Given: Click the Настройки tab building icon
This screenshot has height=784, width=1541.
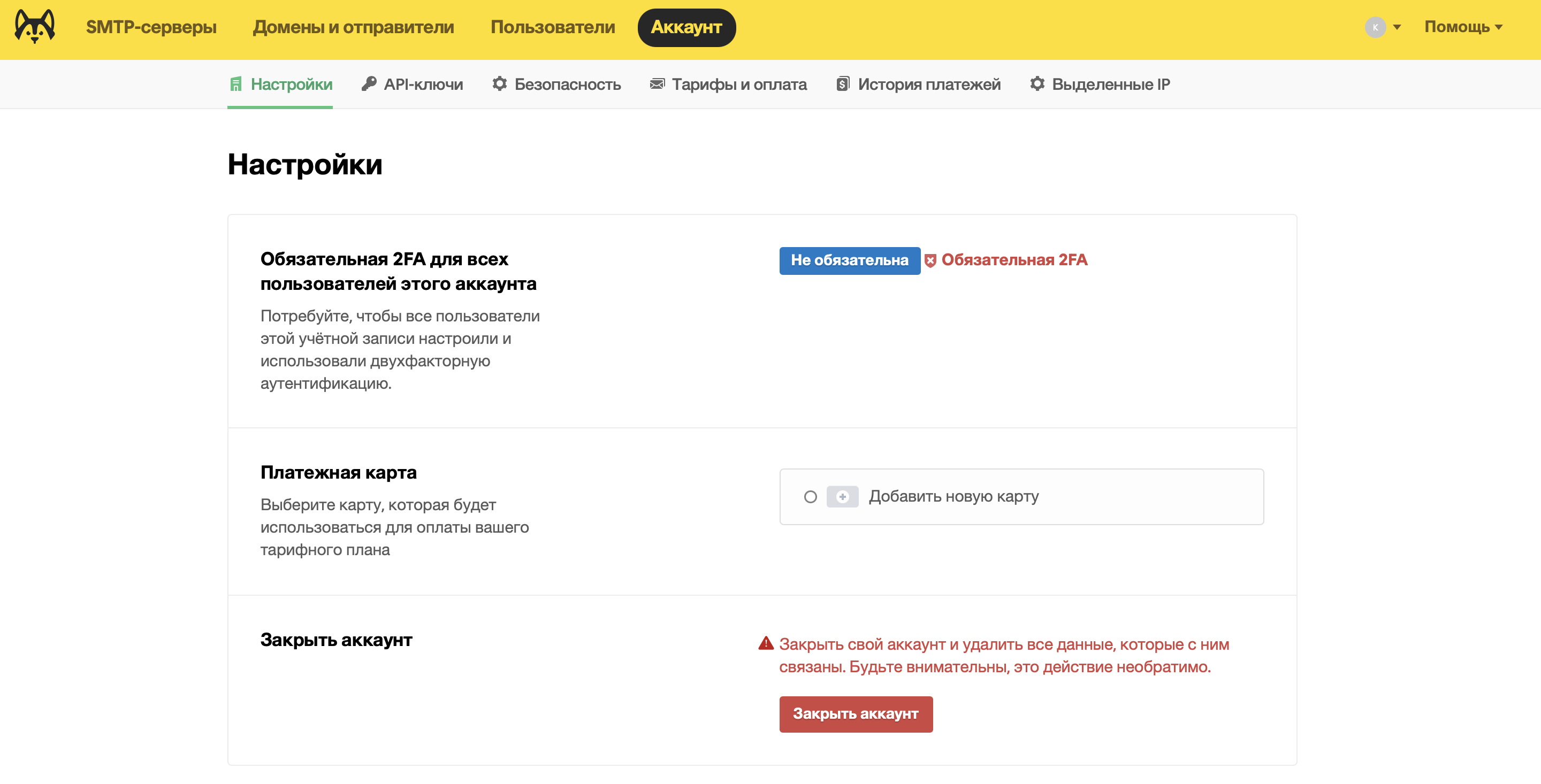Looking at the screenshot, I should [x=235, y=84].
